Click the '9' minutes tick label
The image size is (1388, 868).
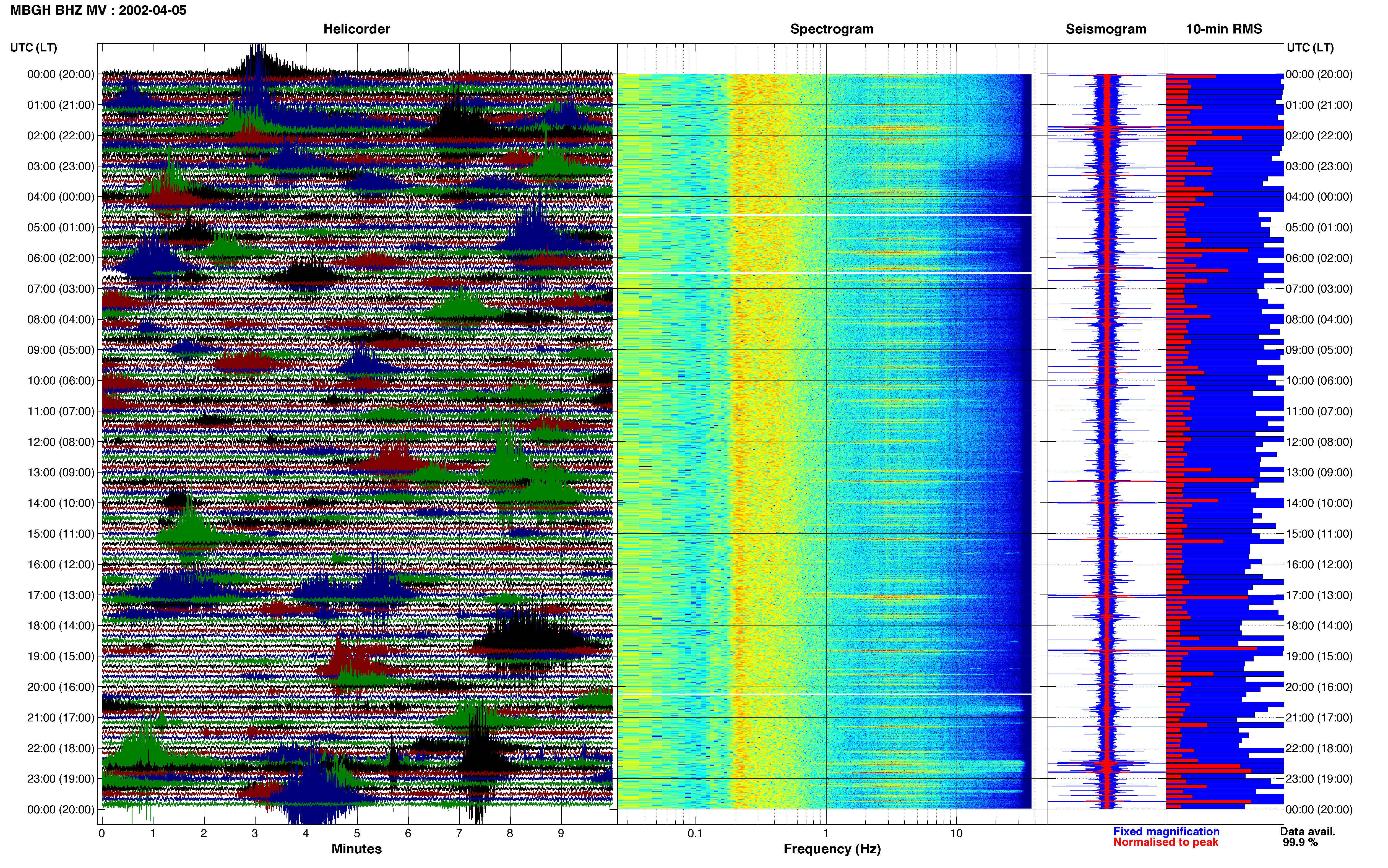tap(561, 833)
